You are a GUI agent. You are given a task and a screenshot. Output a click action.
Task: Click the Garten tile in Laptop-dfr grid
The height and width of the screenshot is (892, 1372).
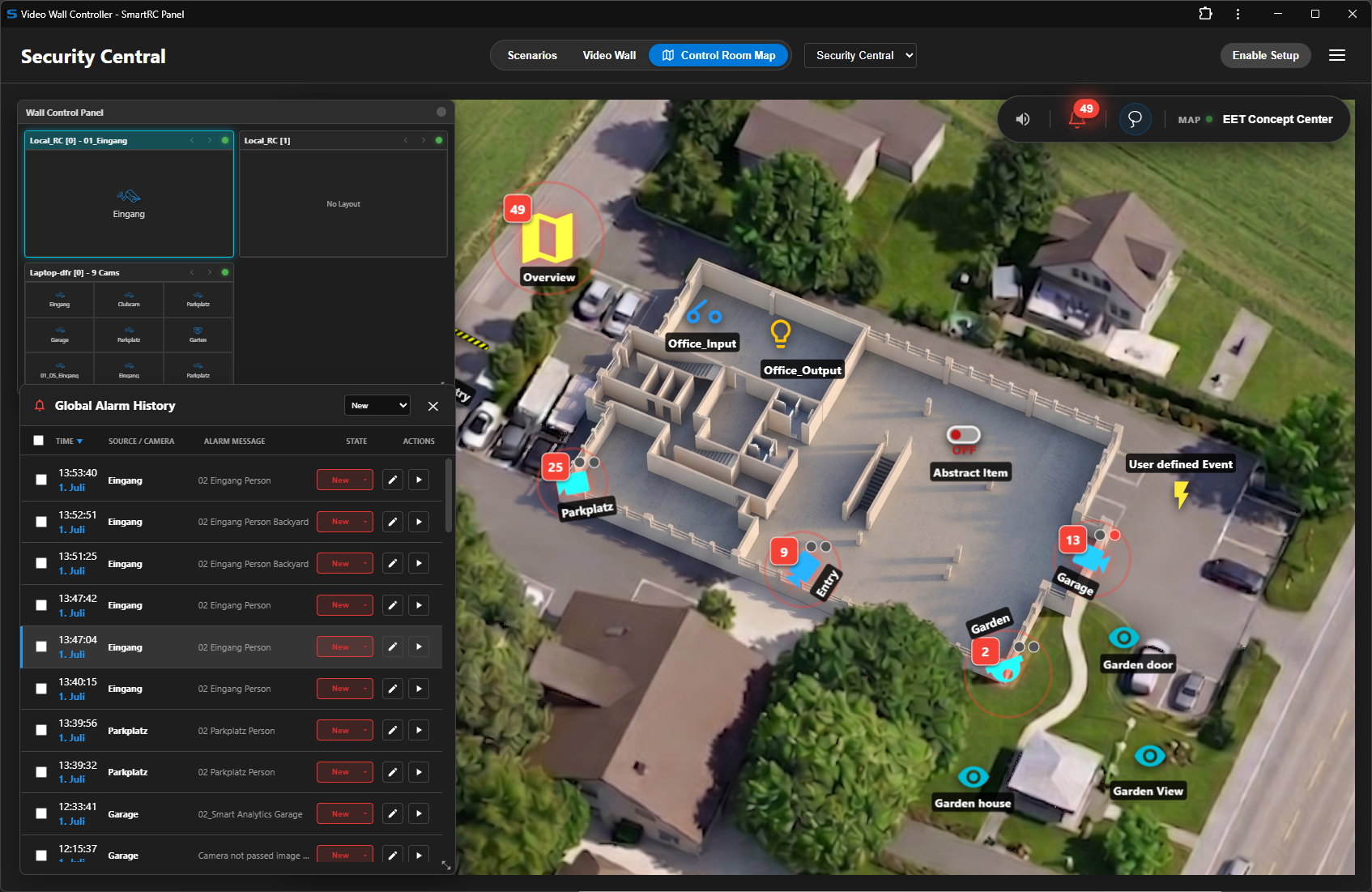pyautogui.click(x=198, y=335)
